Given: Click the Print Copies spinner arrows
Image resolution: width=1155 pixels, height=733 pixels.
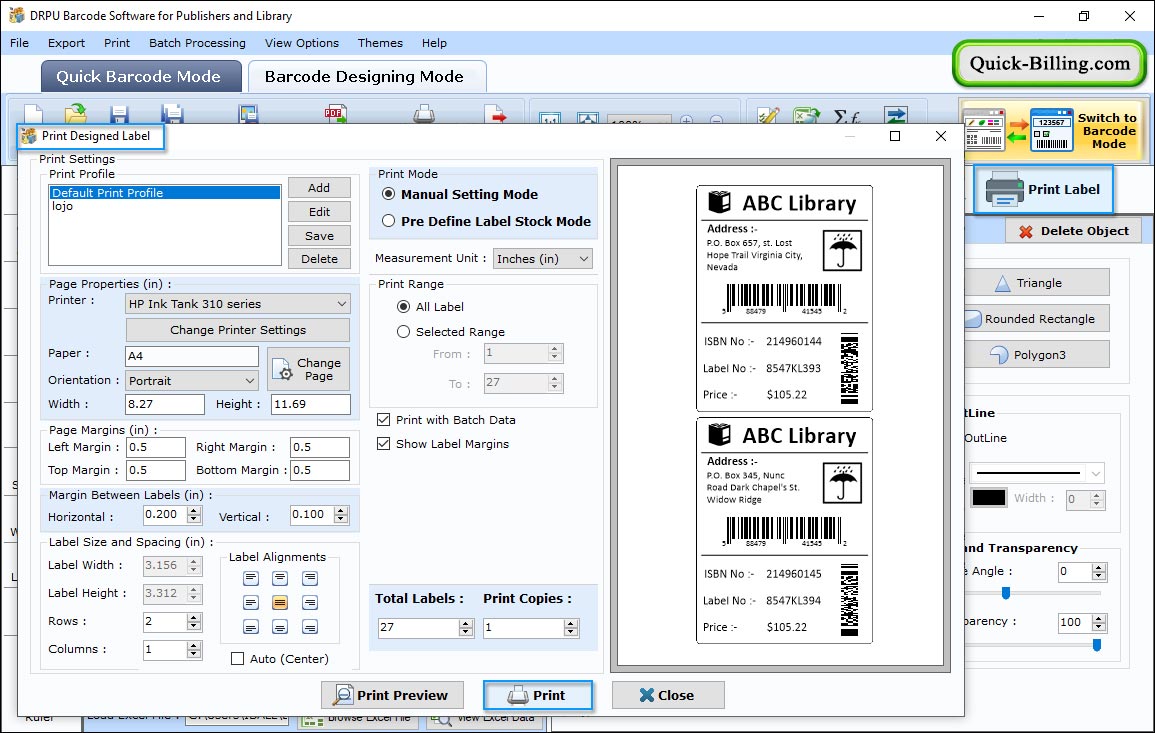Looking at the screenshot, I should 570,628.
